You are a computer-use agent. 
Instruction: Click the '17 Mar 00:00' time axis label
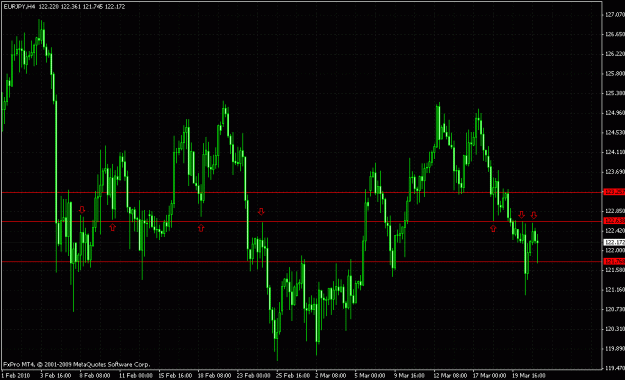(x=489, y=375)
